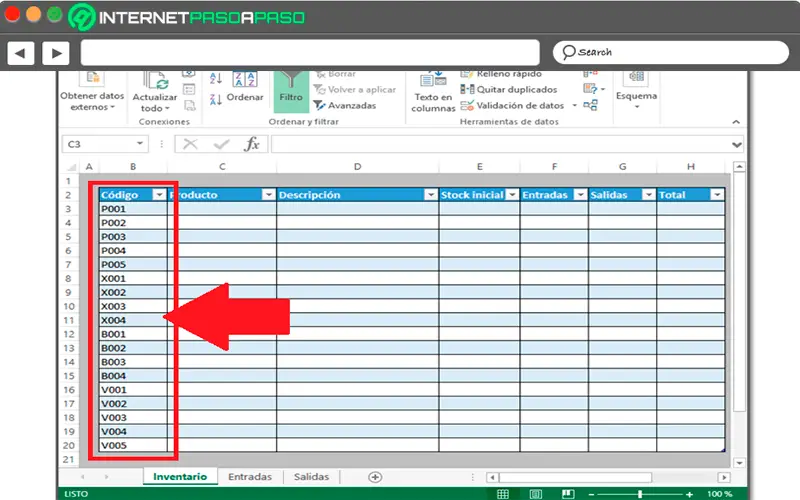Open Producto column filter dropdown
The height and width of the screenshot is (500, 800).
coord(268,195)
